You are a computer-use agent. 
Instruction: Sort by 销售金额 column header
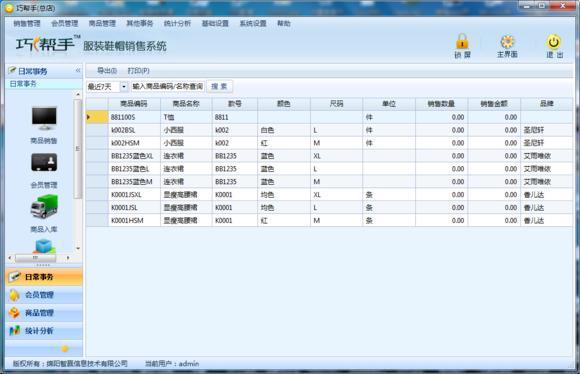494,104
